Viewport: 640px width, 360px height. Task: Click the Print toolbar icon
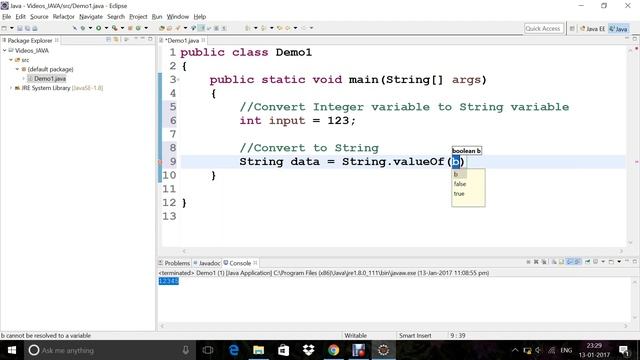(x=35, y=28)
